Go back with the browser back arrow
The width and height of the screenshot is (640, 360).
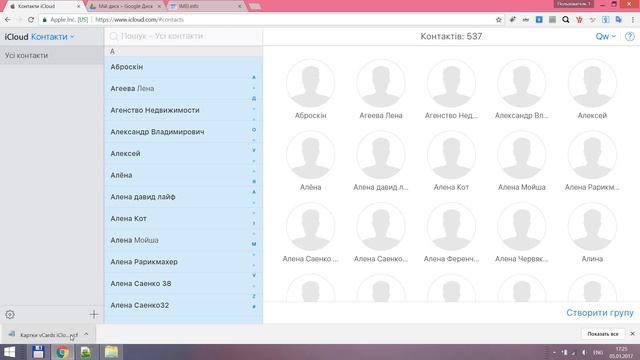click(8, 20)
